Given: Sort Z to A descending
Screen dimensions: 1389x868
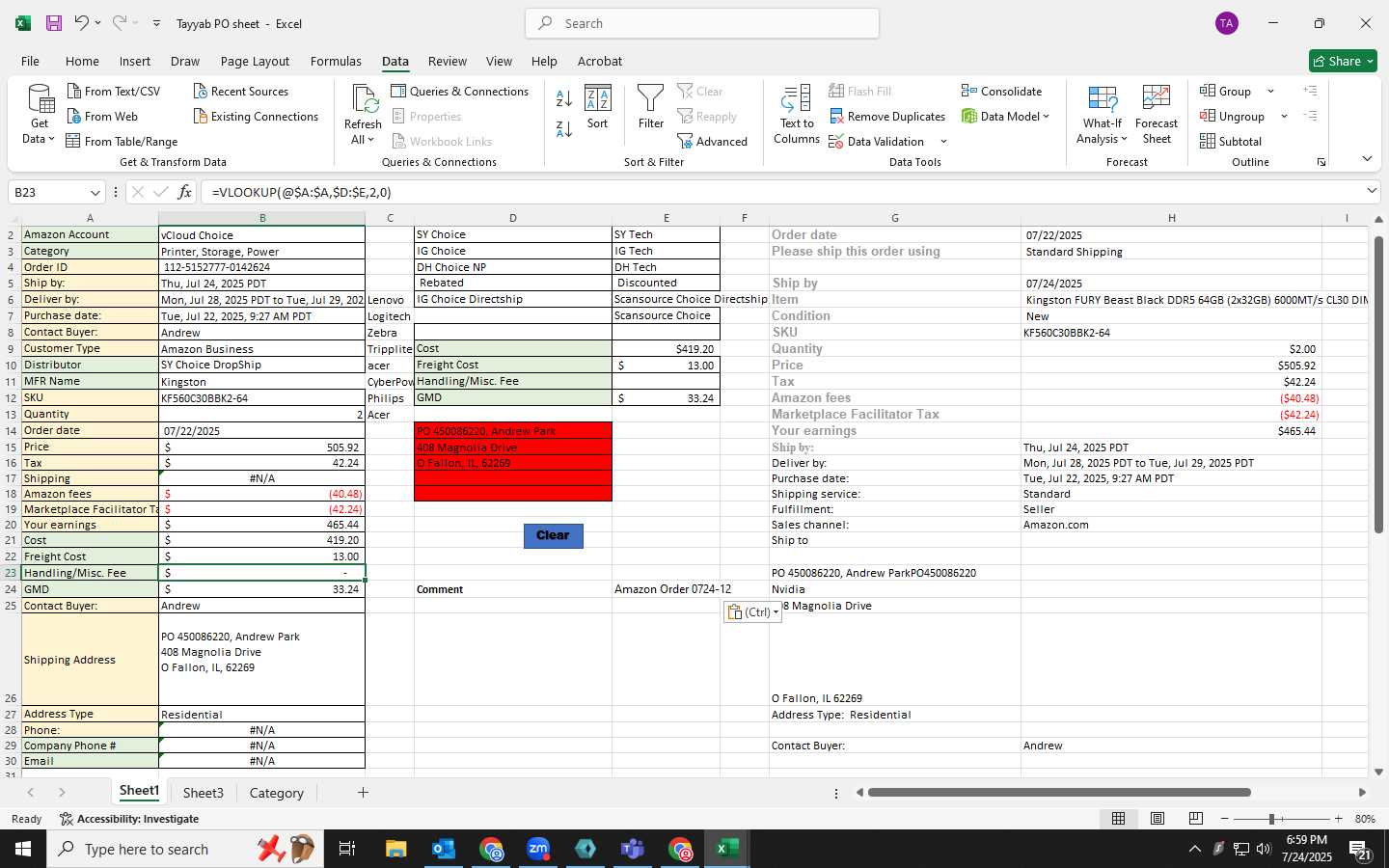Looking at the screenshot, I should [564, 128].
